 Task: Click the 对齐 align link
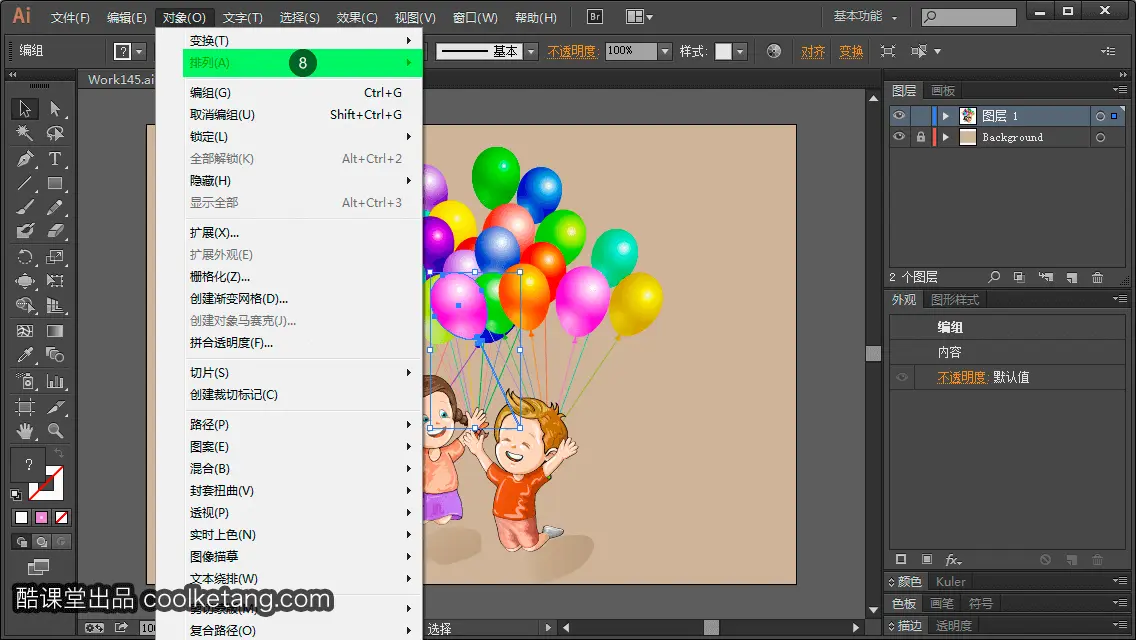[x=813, y=51]
